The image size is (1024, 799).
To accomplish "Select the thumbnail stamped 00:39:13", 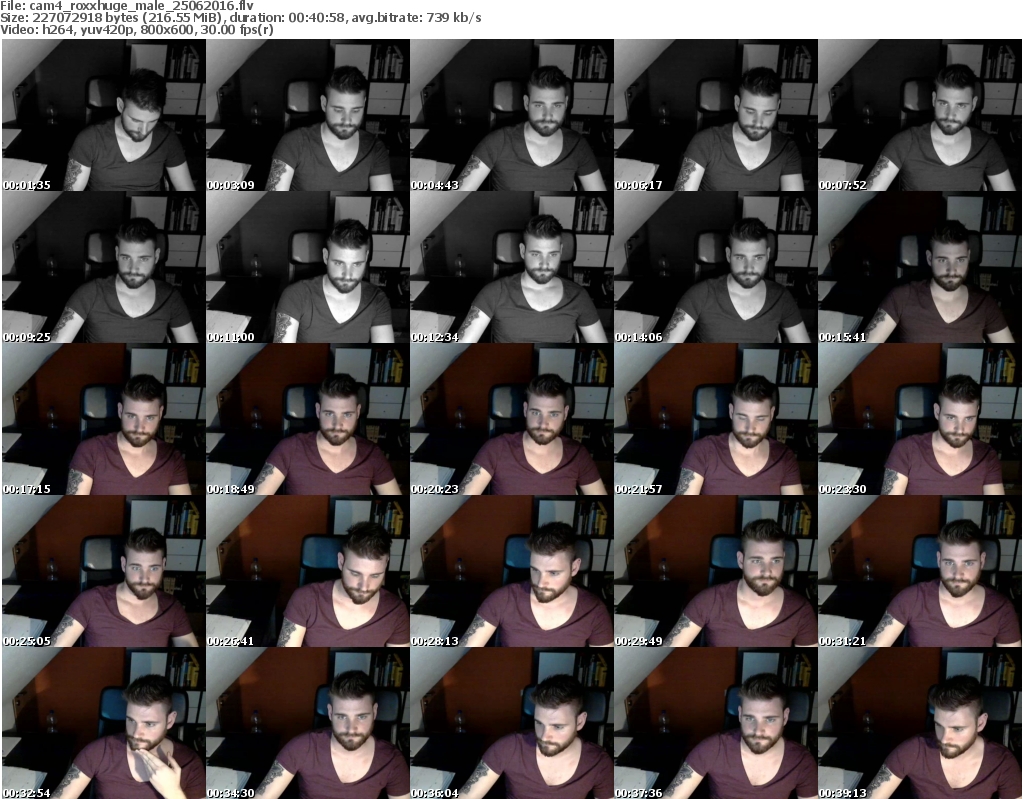I will click(x=920, y=723).
